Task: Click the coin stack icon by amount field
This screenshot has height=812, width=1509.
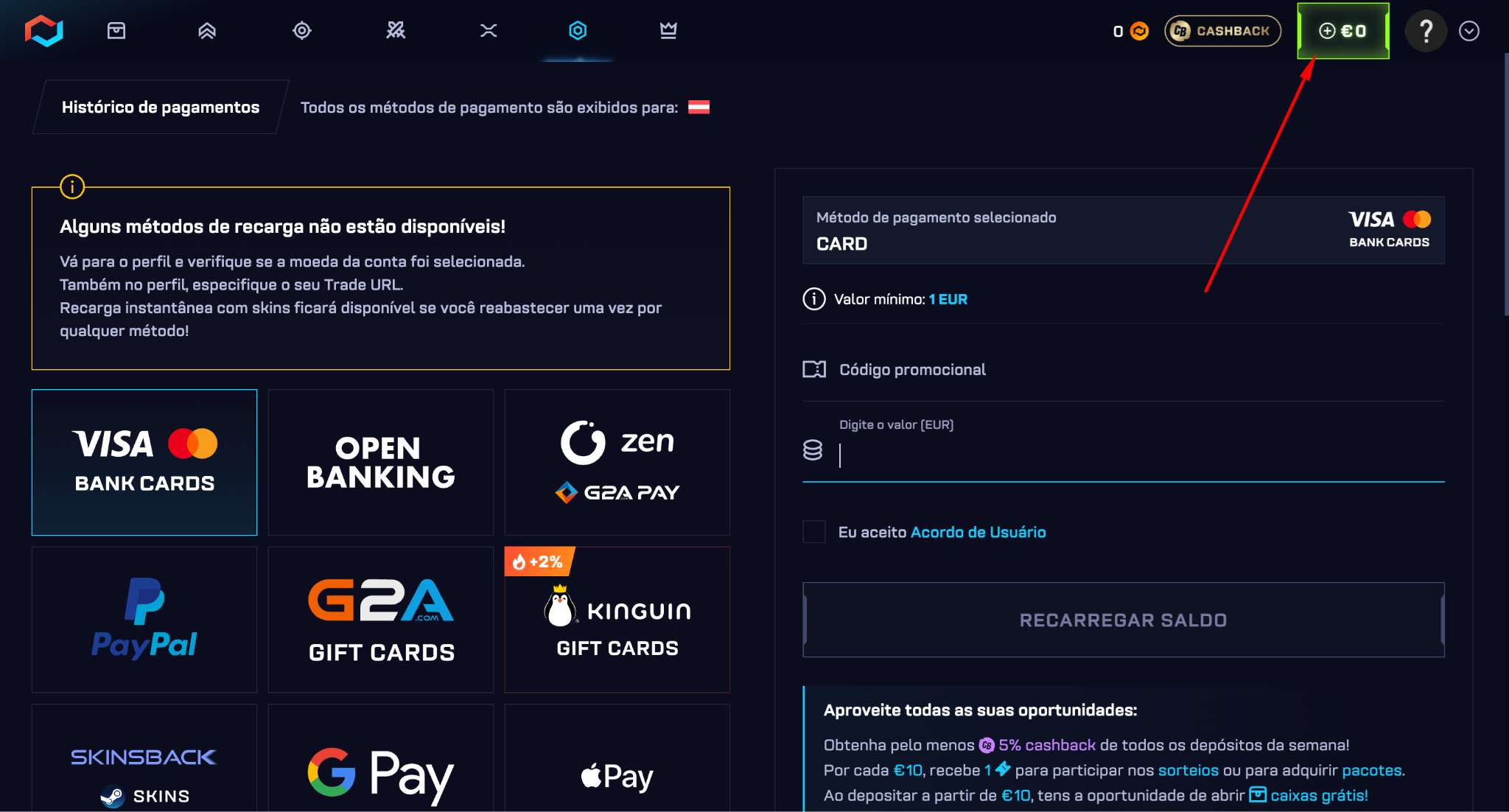Action: (813, 449)
